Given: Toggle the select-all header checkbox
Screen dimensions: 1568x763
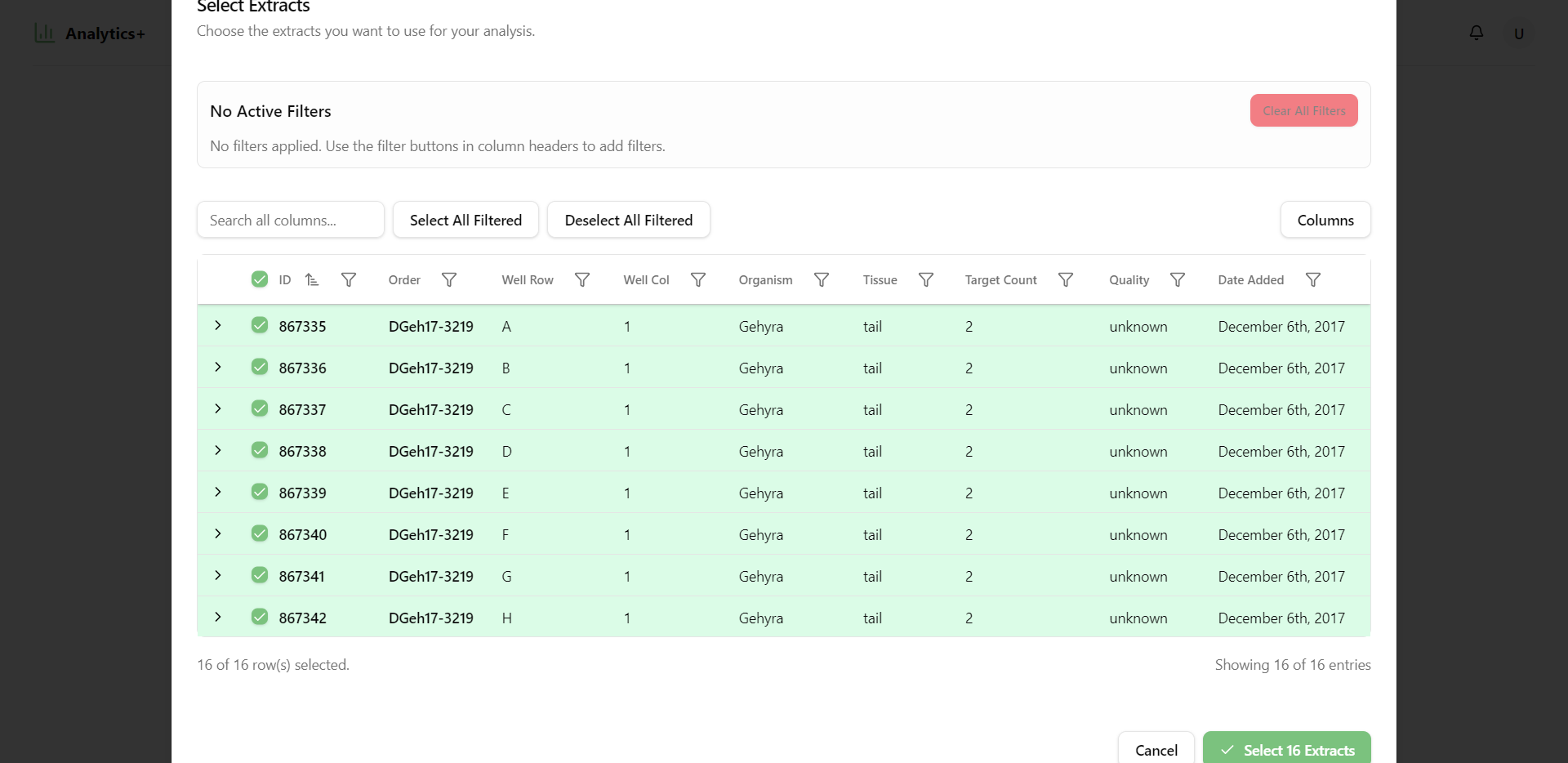Looking at the screenshot, I should coord(260,279).
